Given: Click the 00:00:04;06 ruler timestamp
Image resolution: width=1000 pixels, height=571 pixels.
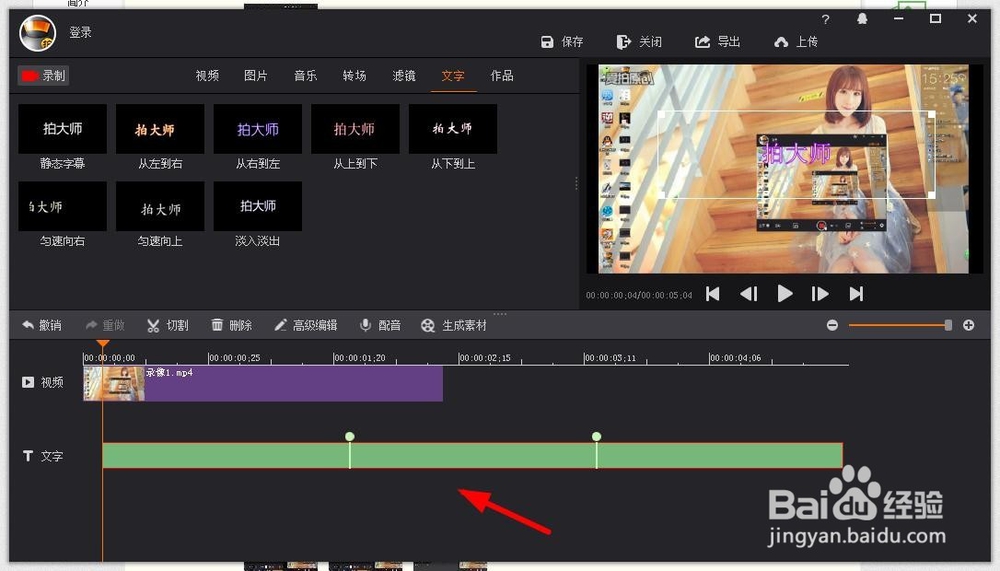Looking at the screenshot, I should (x=735, y=358).
